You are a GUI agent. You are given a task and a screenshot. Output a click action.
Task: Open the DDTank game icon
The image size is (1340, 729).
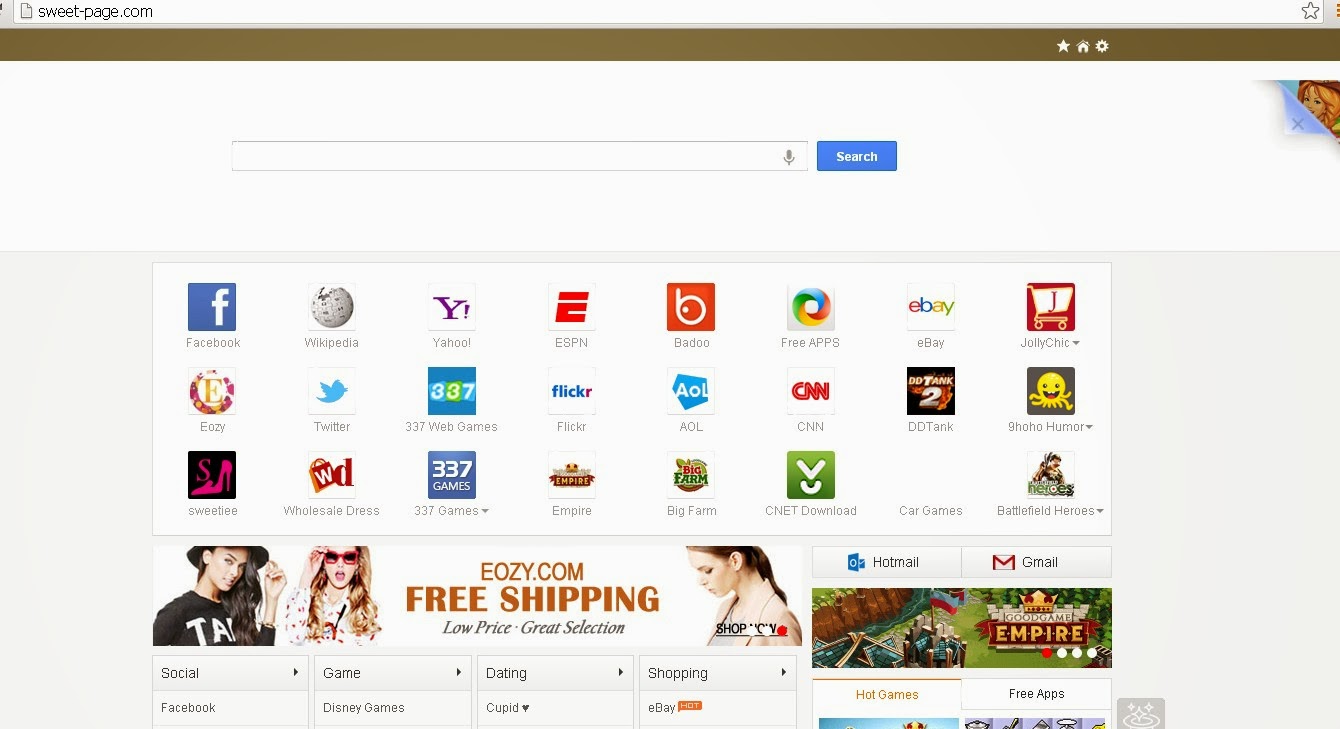[x=931, y=391]
